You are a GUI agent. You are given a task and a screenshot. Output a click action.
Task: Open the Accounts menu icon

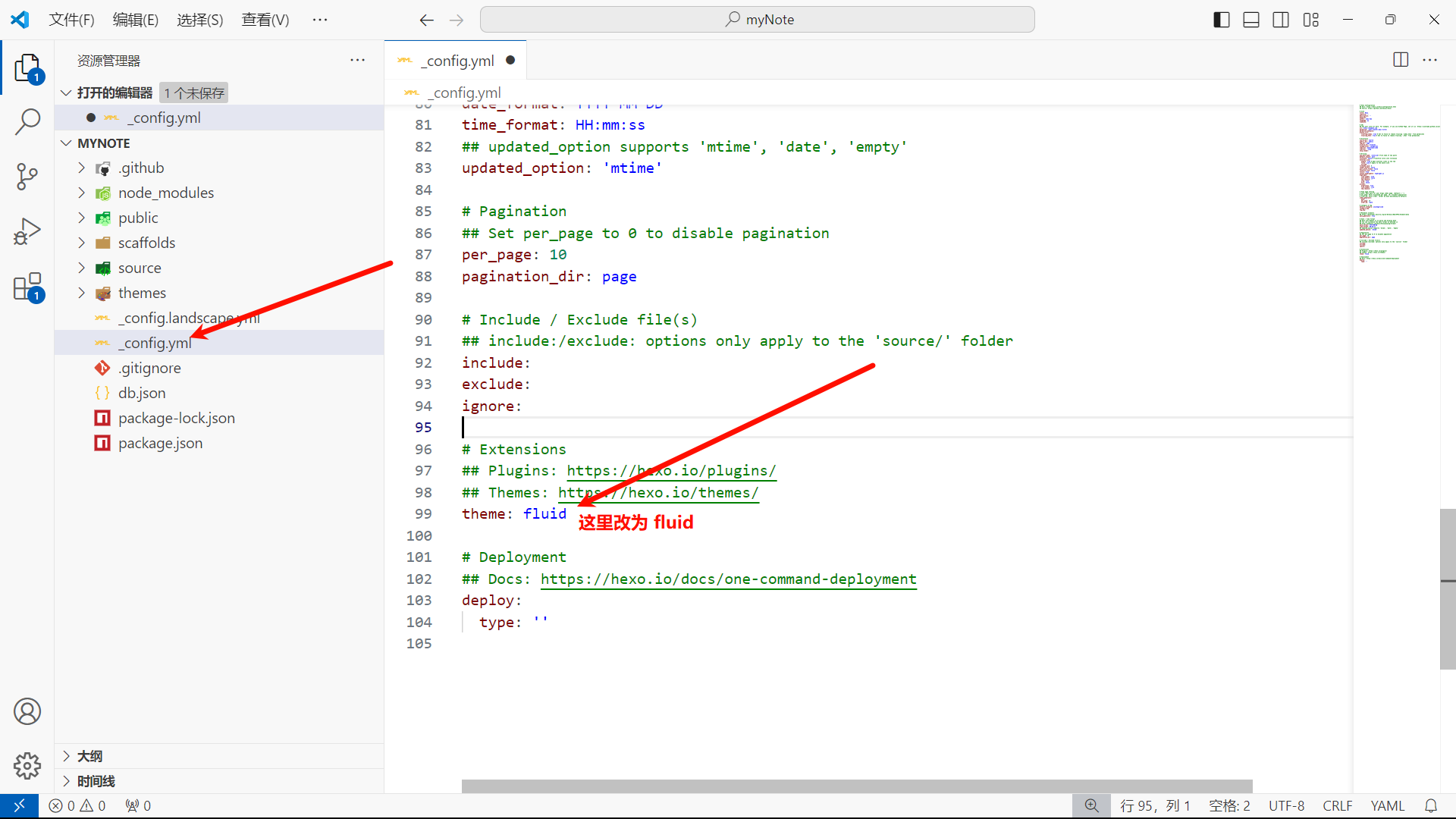(x=27, y=711)
